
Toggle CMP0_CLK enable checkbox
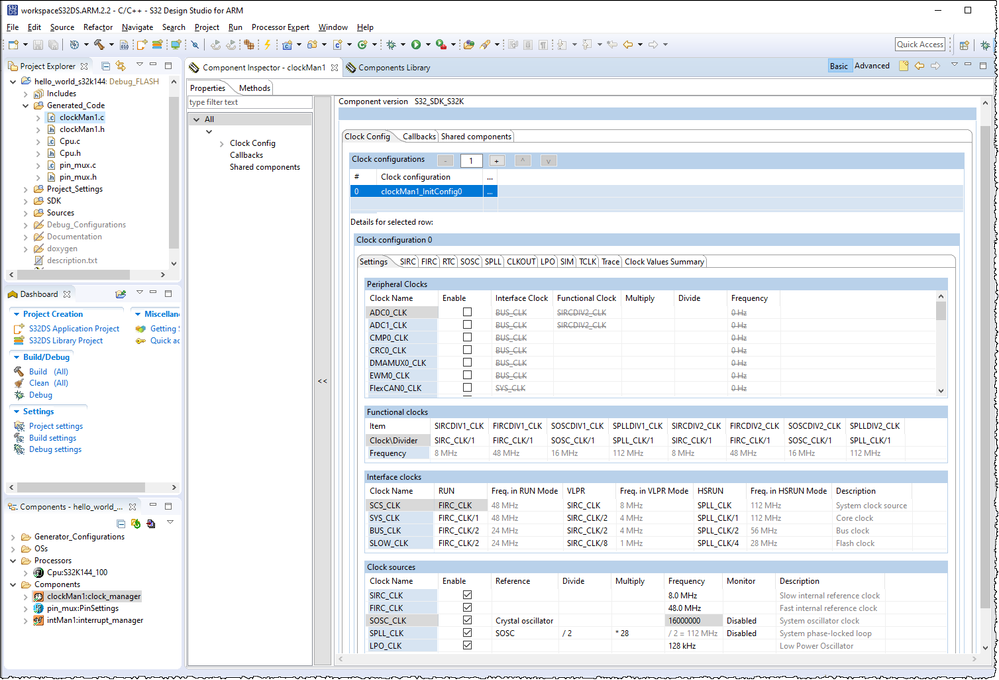[467, 337]
